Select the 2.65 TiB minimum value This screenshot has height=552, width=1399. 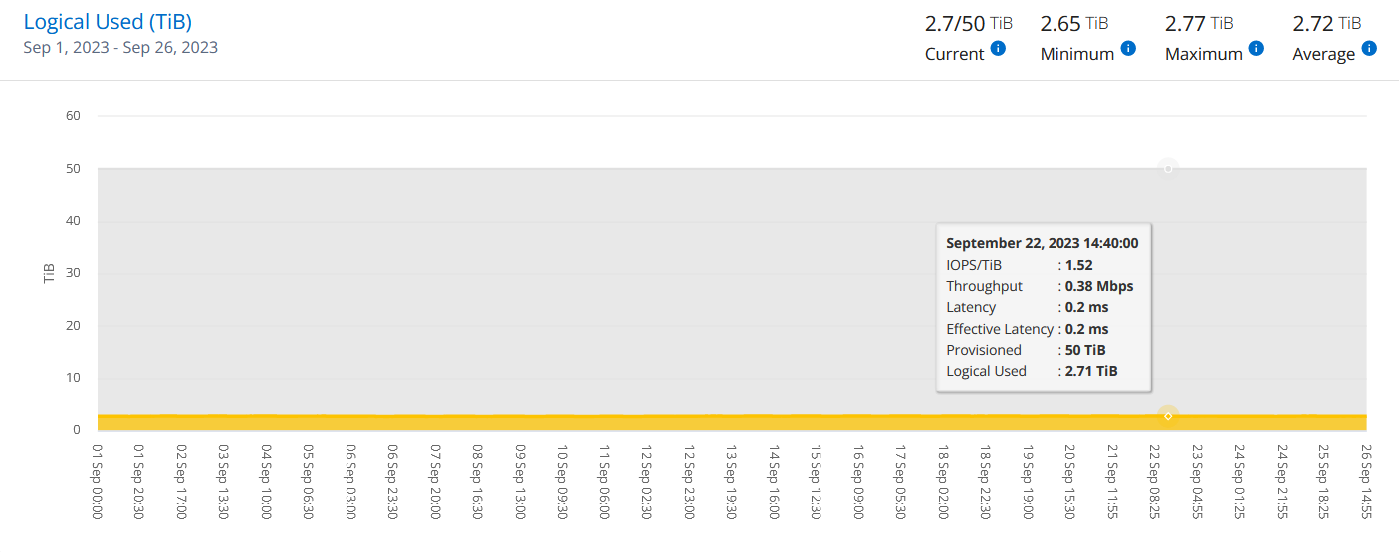(1076, 23)
